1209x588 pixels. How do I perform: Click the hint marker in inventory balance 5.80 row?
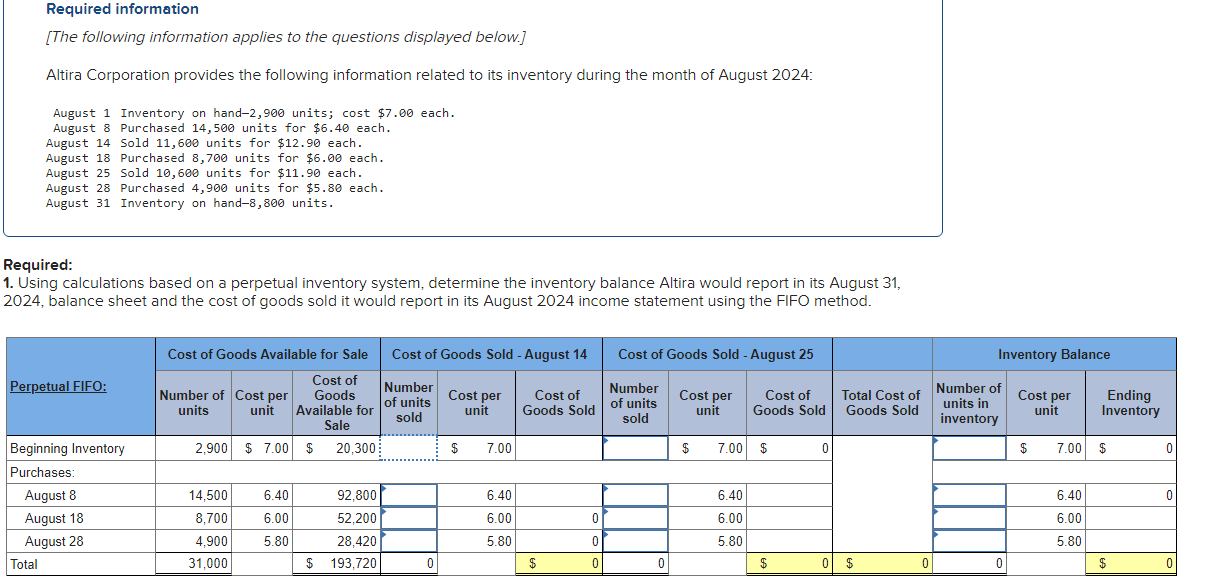tap(937, 534)
